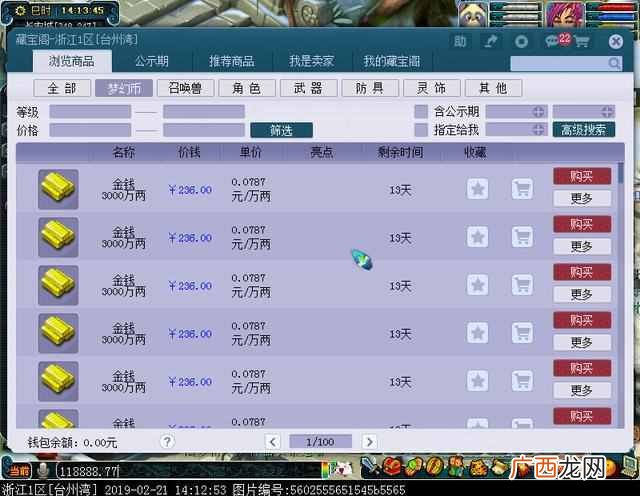Screen dimensions: 640x496
Task: Expand dropdown next to 指定给我
Action: (516, 130)
